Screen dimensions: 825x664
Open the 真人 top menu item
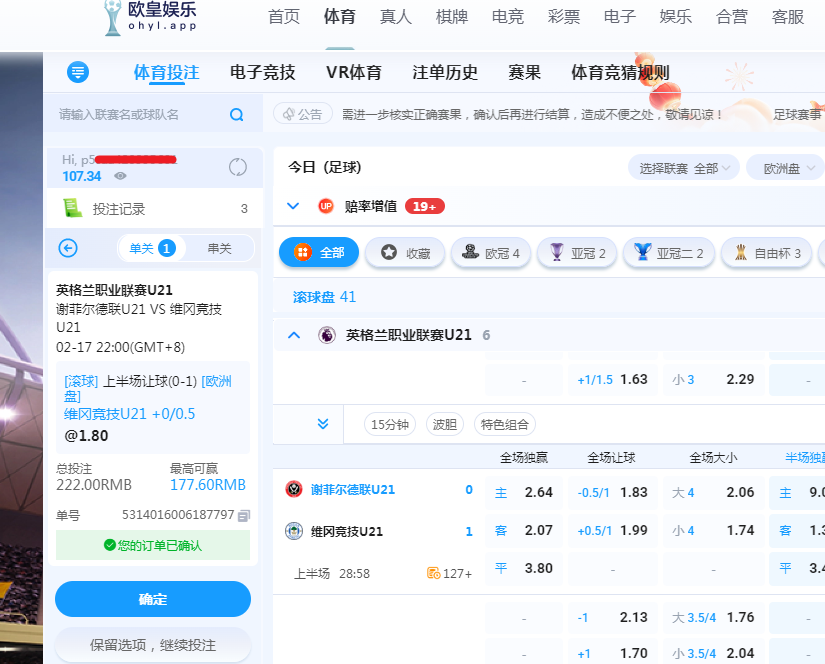pyautogui.click(x=396, y=16)
